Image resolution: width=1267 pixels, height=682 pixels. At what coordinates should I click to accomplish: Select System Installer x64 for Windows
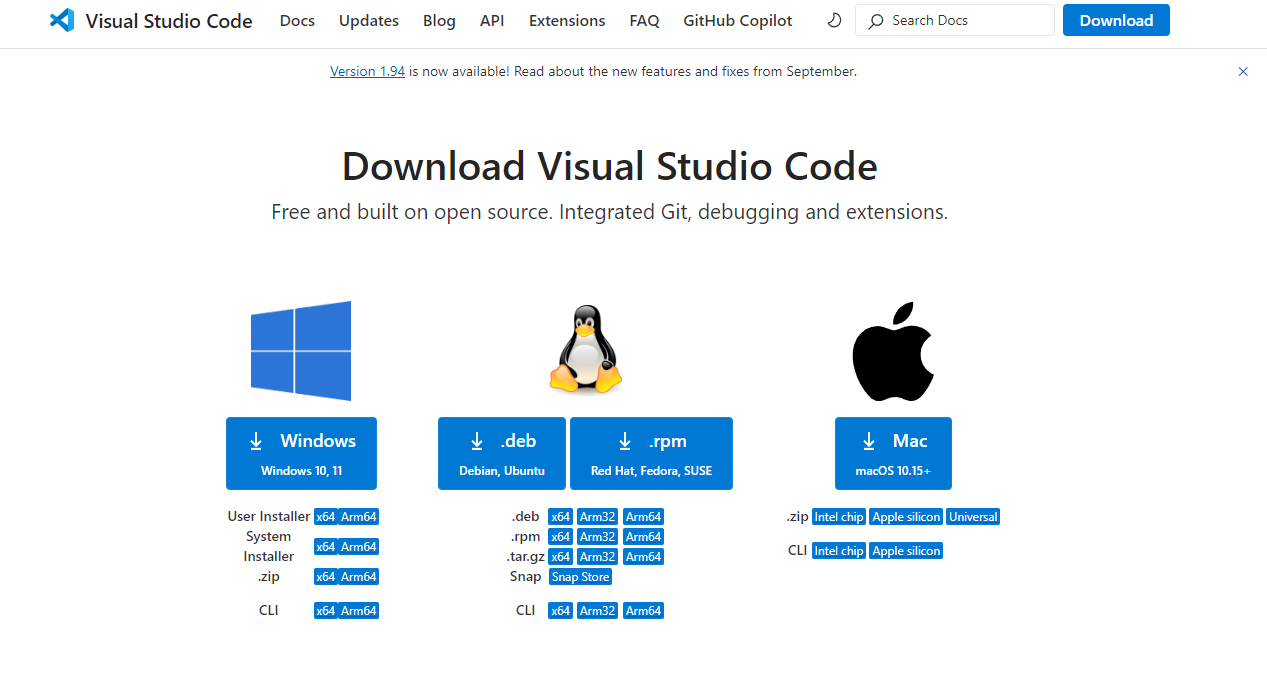click(x=325, y=547)
